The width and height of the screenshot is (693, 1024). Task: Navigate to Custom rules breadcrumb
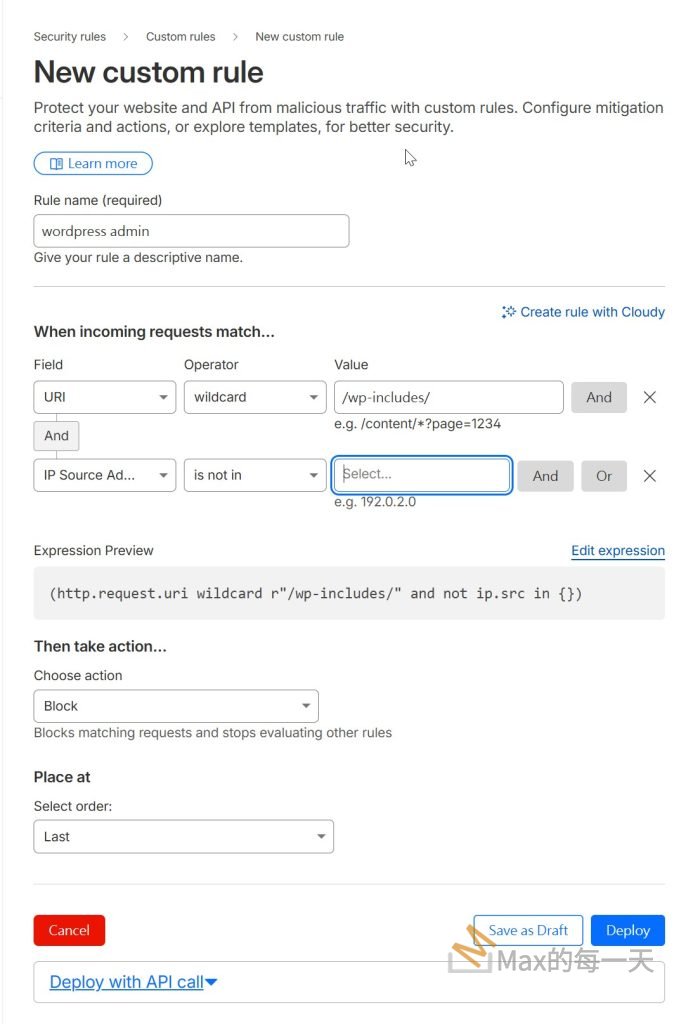pyautogui.click(x=180, y=37)
